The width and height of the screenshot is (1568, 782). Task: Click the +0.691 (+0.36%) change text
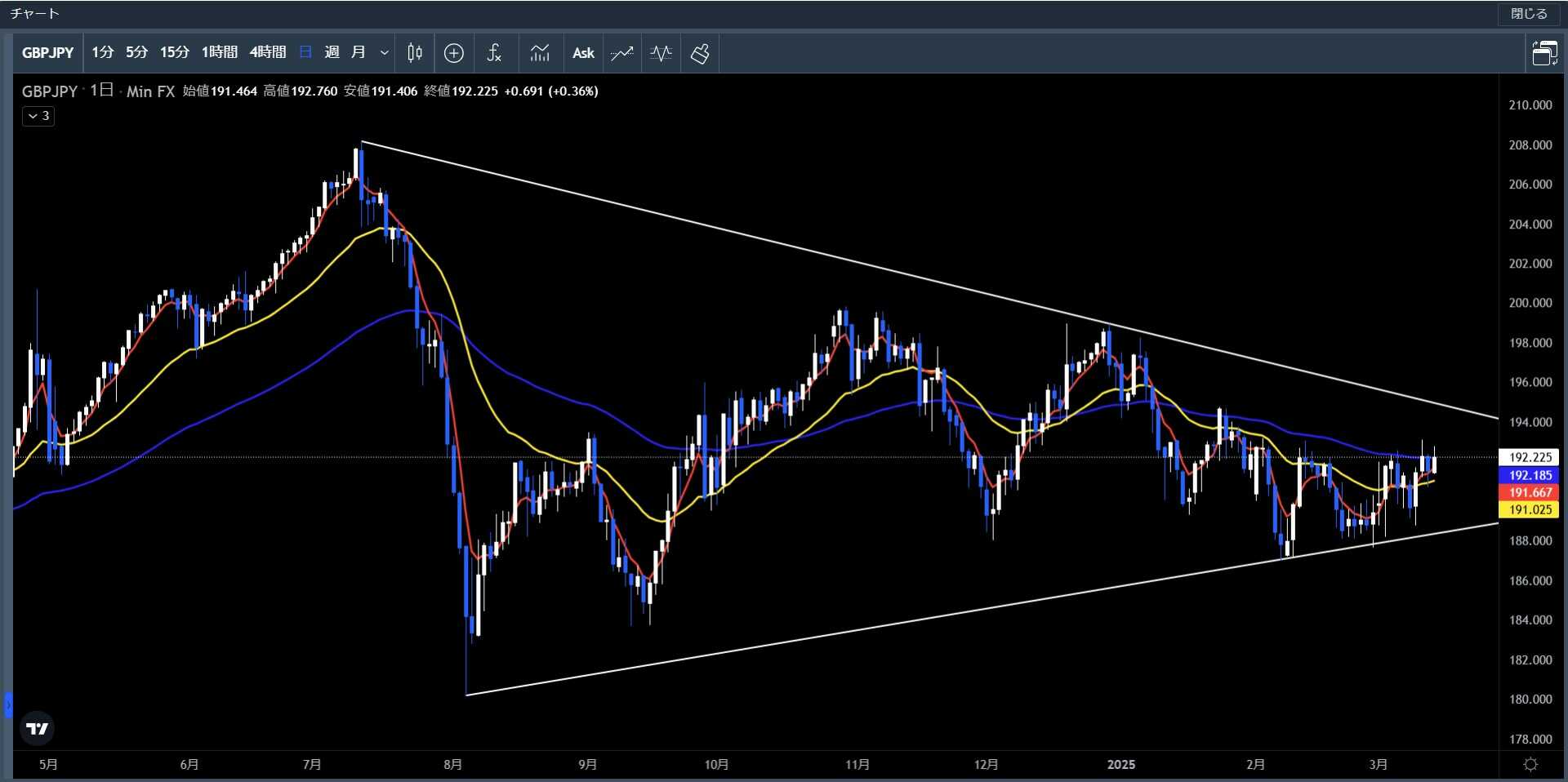551,91
